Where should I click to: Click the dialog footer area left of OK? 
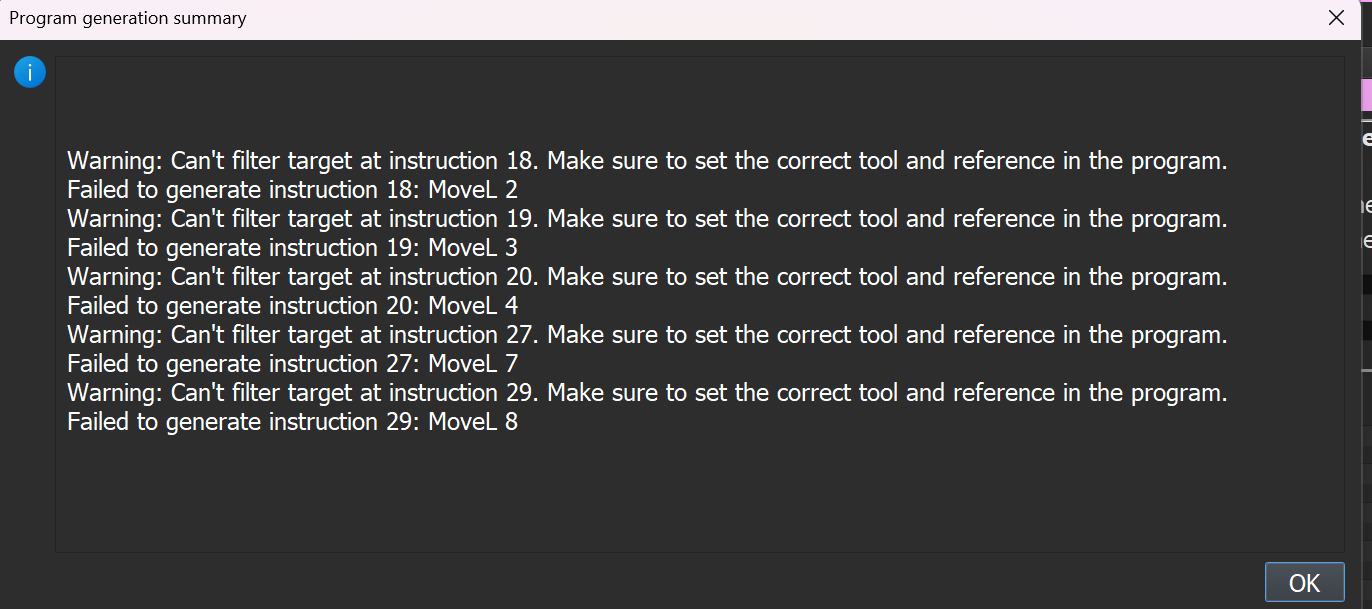click(650, 582)
